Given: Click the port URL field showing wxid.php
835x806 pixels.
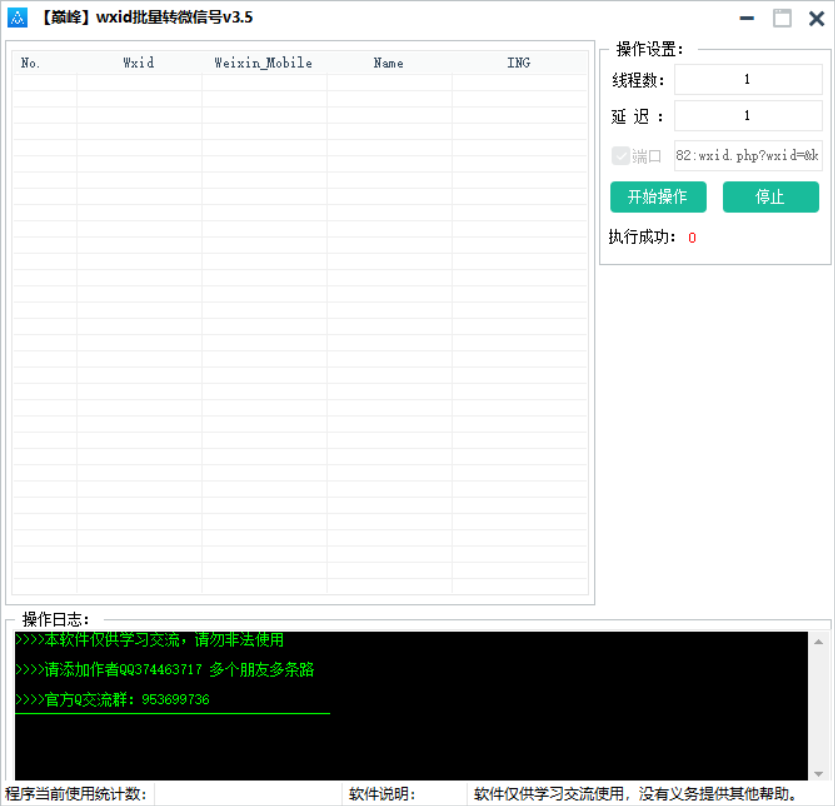Looking at the screenshot, I should (748, 156).
